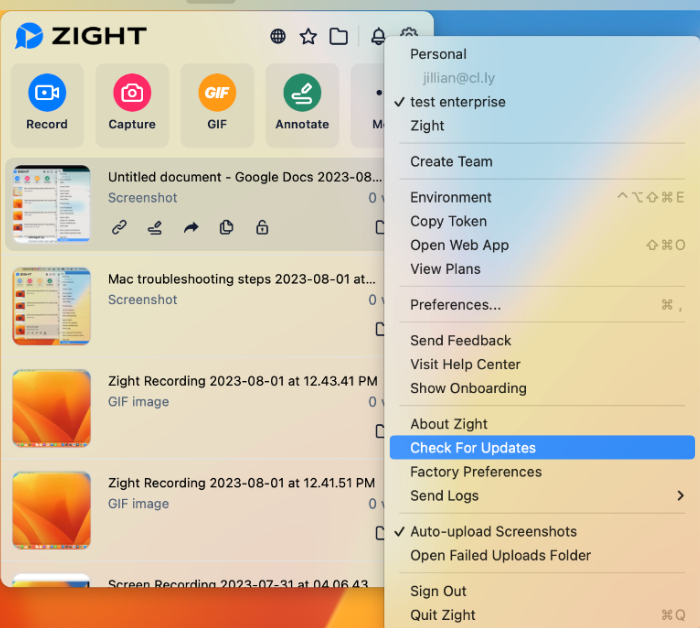
Task: Create a GIF recording
Action: [217, 104]
